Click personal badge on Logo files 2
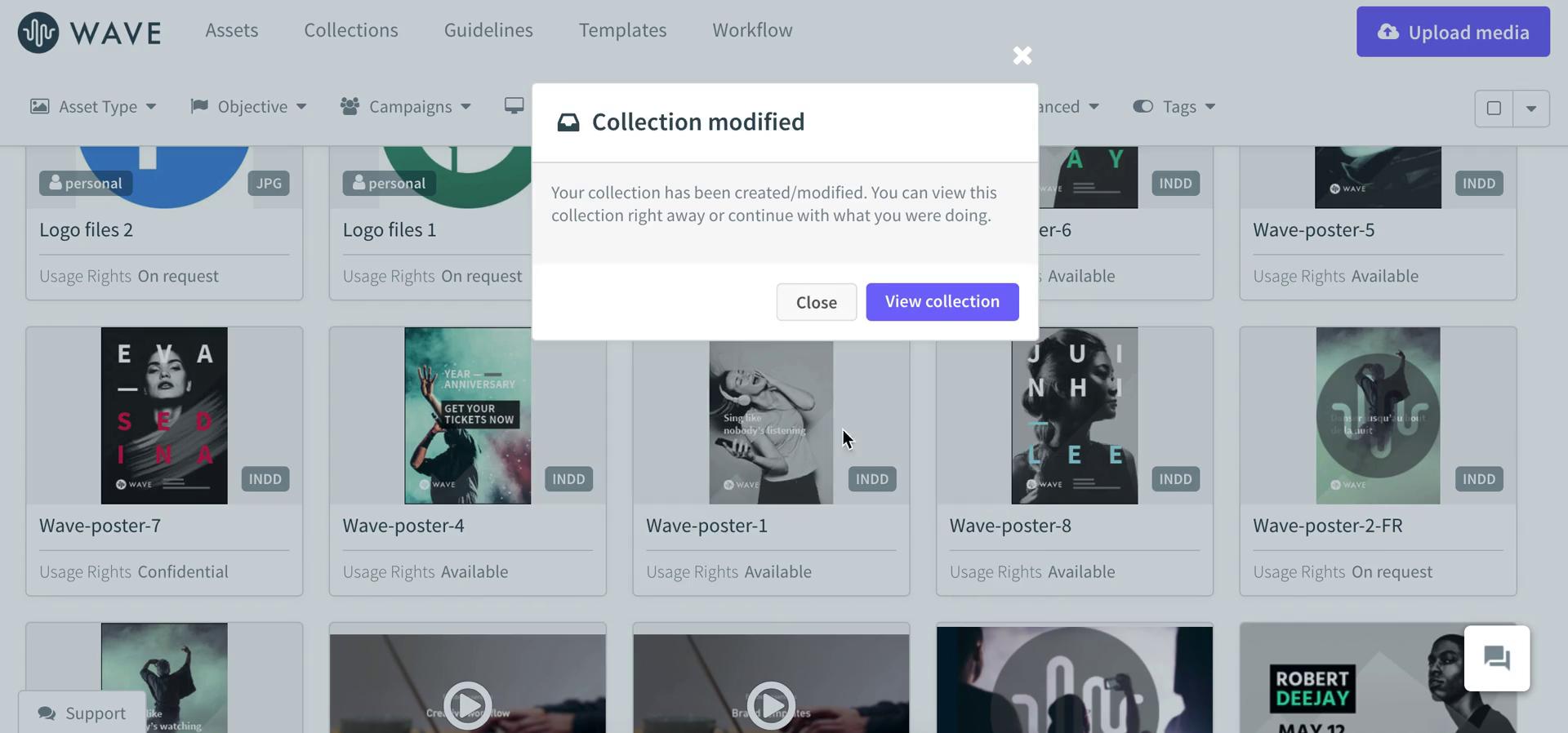 coord(86,183)
